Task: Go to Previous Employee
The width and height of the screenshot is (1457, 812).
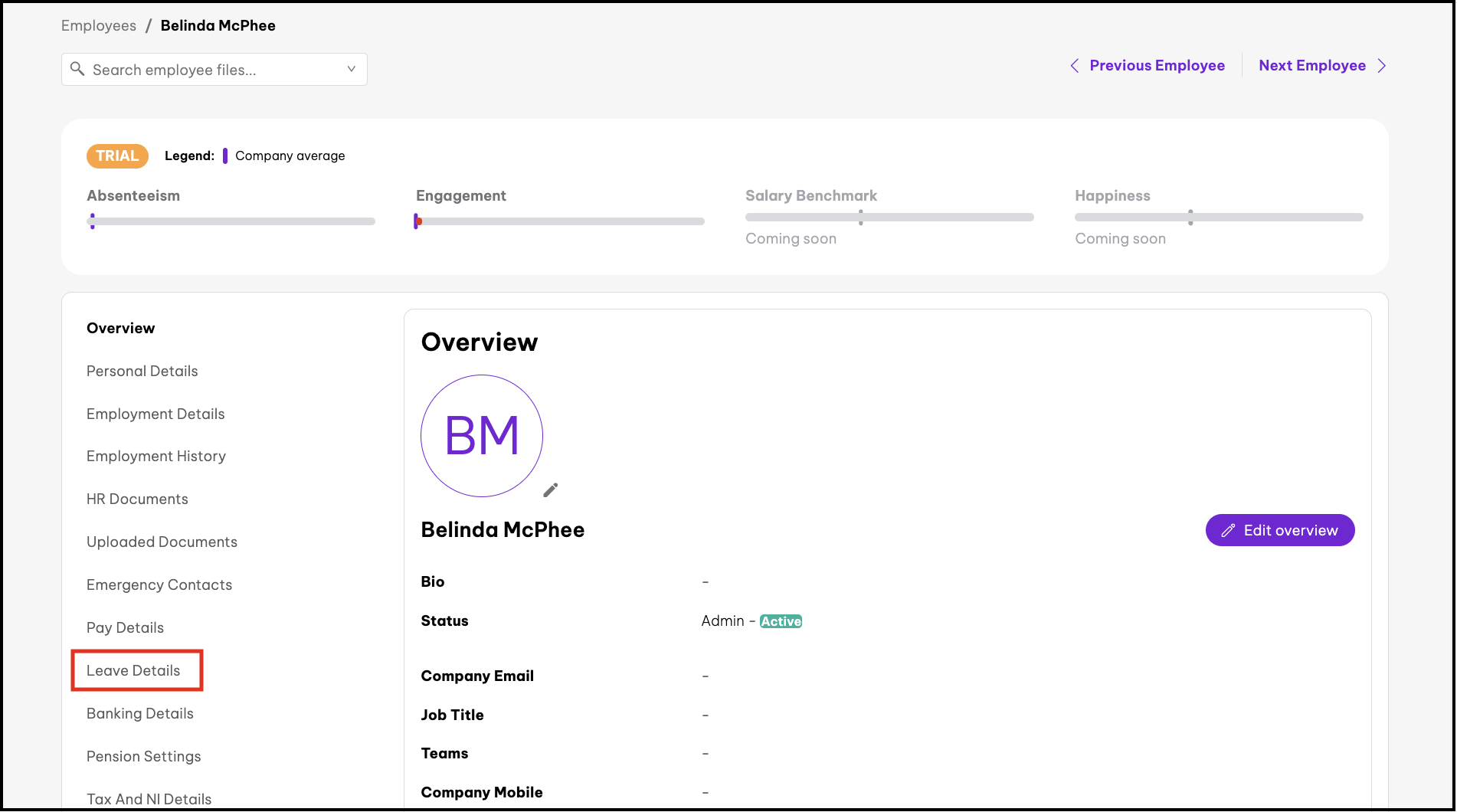Action: (x=1157, y=66)
